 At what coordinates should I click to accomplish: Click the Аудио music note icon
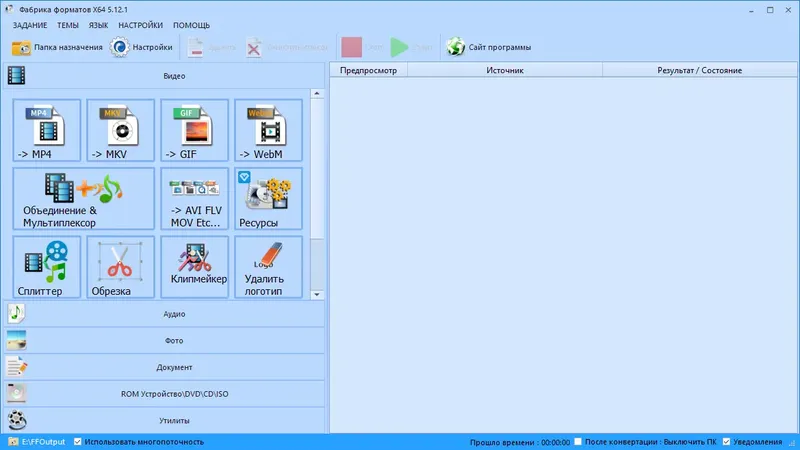16,313
